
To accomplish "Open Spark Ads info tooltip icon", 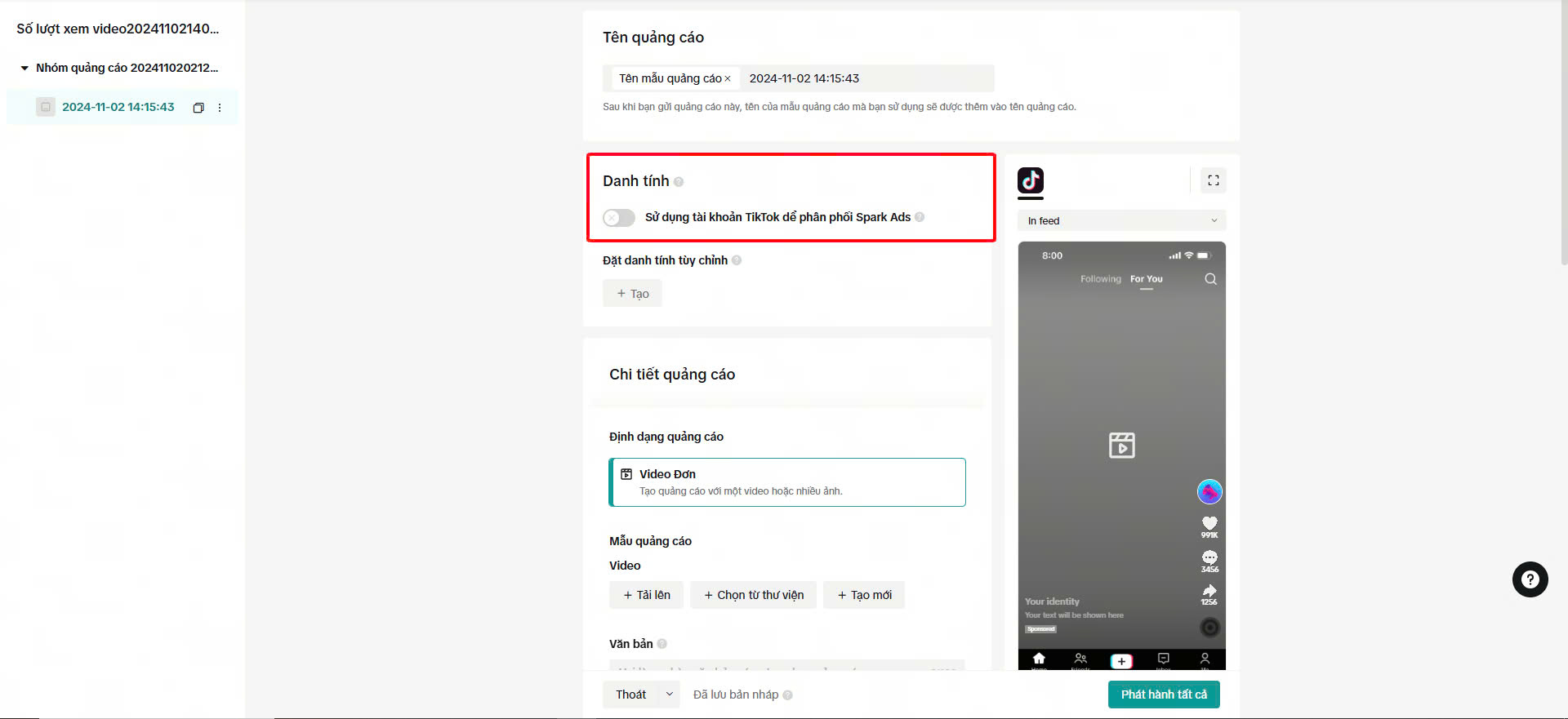I will (x=920, y=217).
